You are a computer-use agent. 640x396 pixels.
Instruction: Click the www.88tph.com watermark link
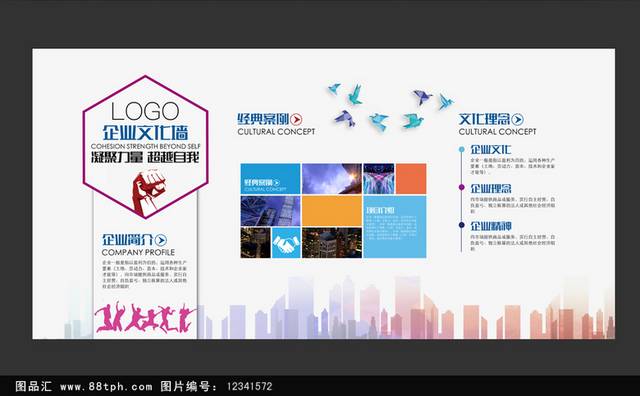tap(106, 386)
